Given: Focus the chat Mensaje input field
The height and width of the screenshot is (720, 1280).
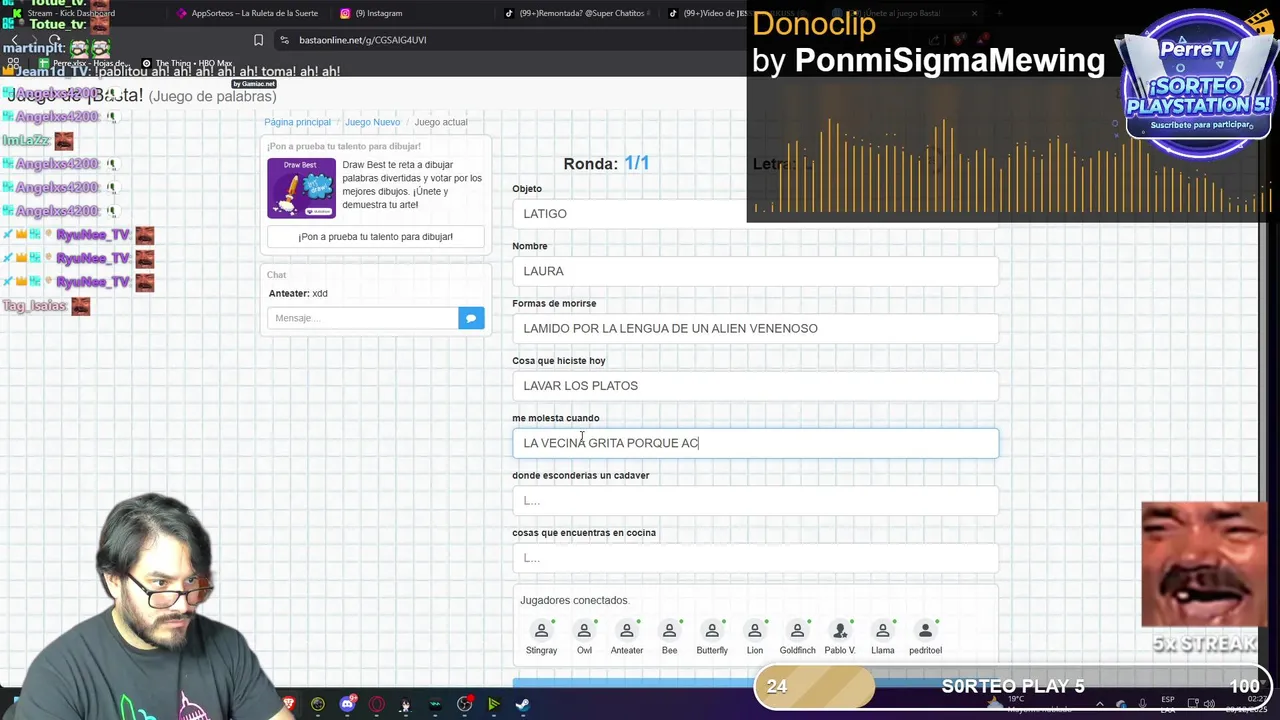Looking at the screenshot, I should (x=362, y=318).
